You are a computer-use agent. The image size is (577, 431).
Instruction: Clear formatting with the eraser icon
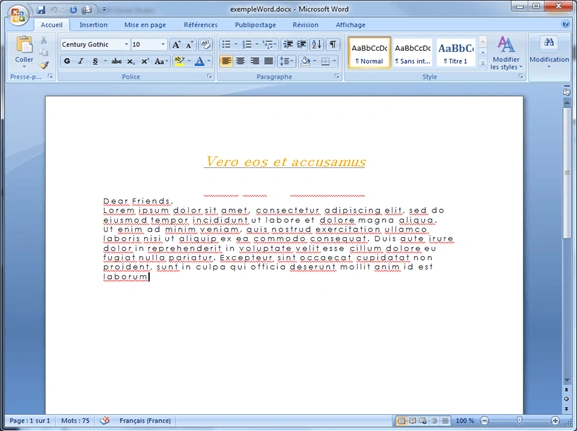[x=205, y=45]
